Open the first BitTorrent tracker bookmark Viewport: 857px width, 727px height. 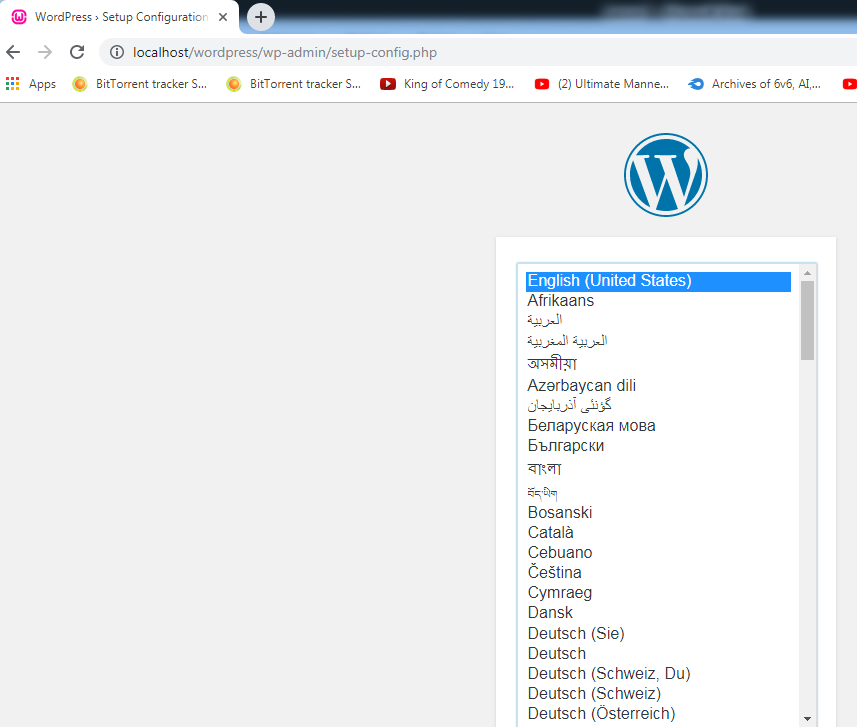click(x=140, y=84)
